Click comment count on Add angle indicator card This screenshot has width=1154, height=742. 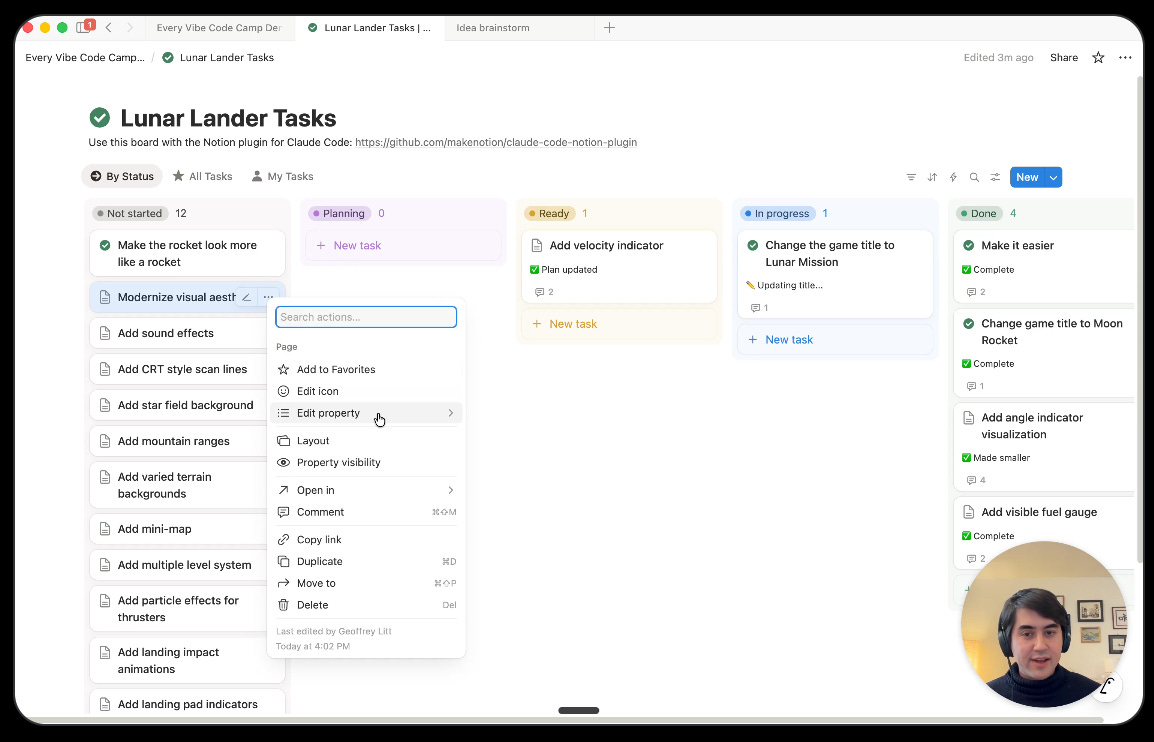click(x=977, y=480)
